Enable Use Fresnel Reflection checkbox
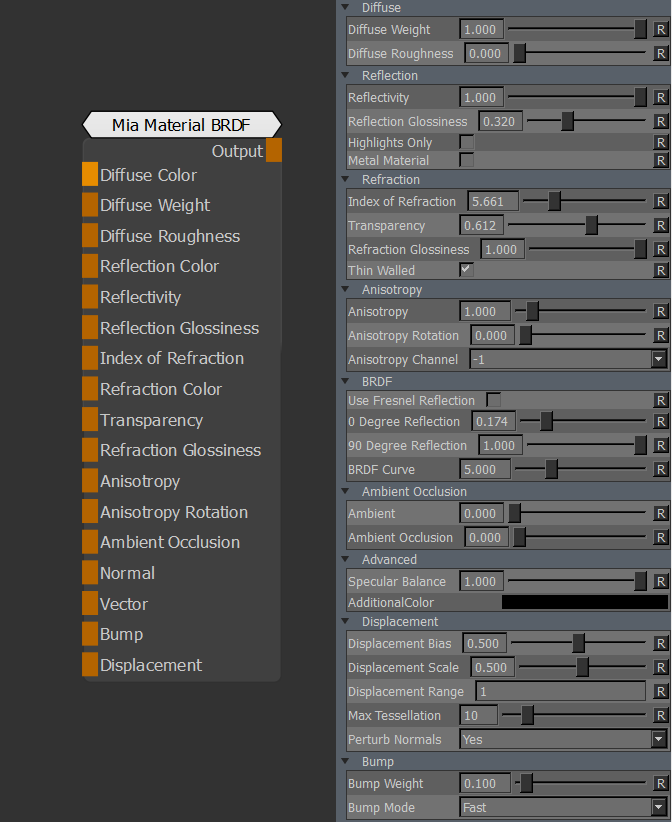The width and height of the screenshot is (672, 822). (x=494, y=400)
